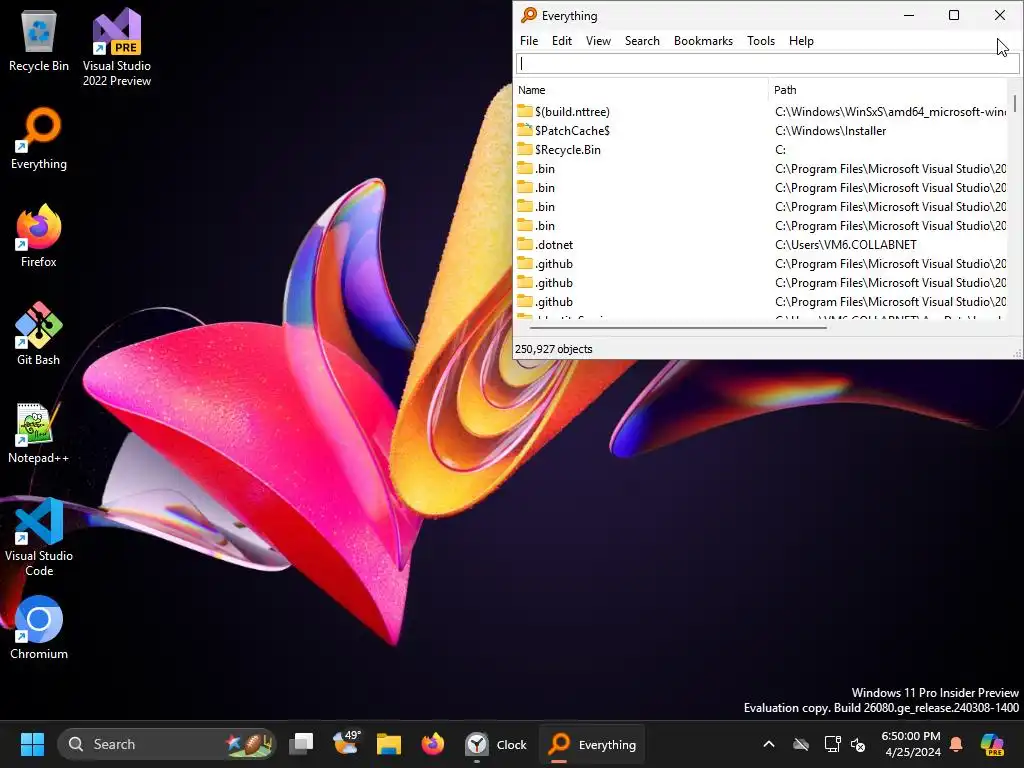Open the Edit menu in Everything
The height and width of the screenshot is (768, 1024).
[562, 40]
